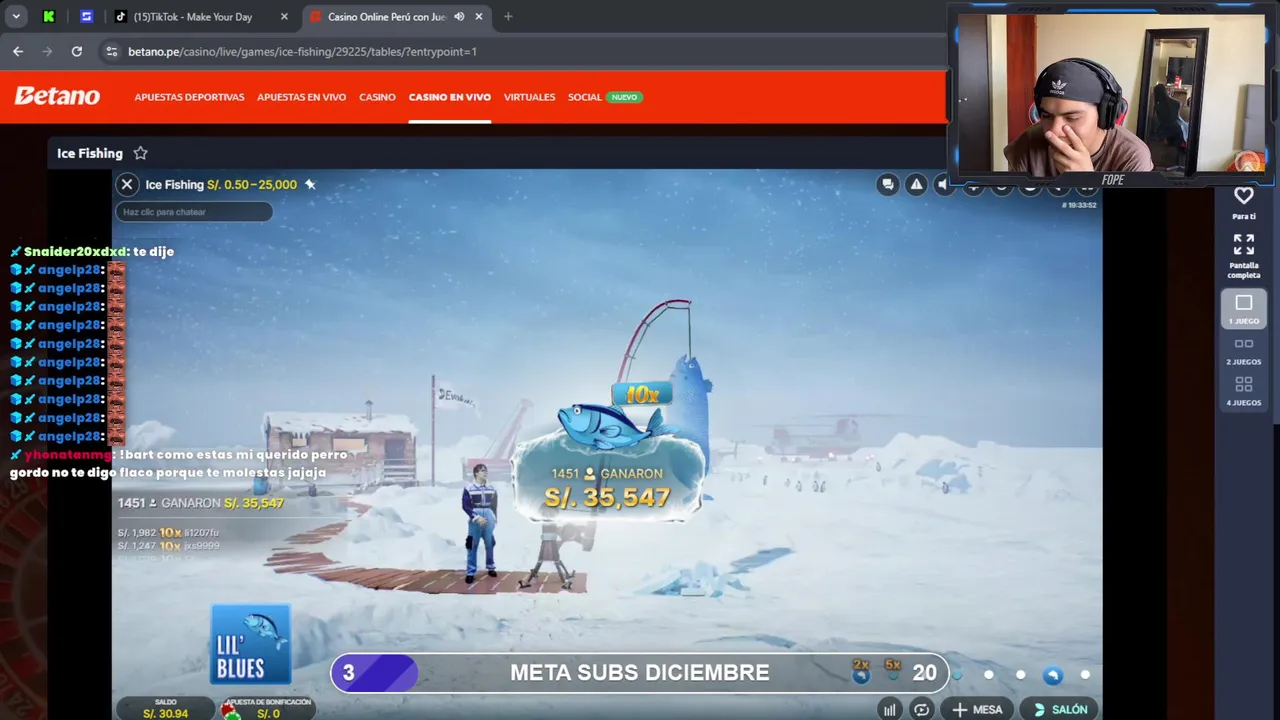Image resolution: width=1280 pixels, height=720 pixels.
Task: Open the Para ti heart icon
Action: [x=1243, y=201]
